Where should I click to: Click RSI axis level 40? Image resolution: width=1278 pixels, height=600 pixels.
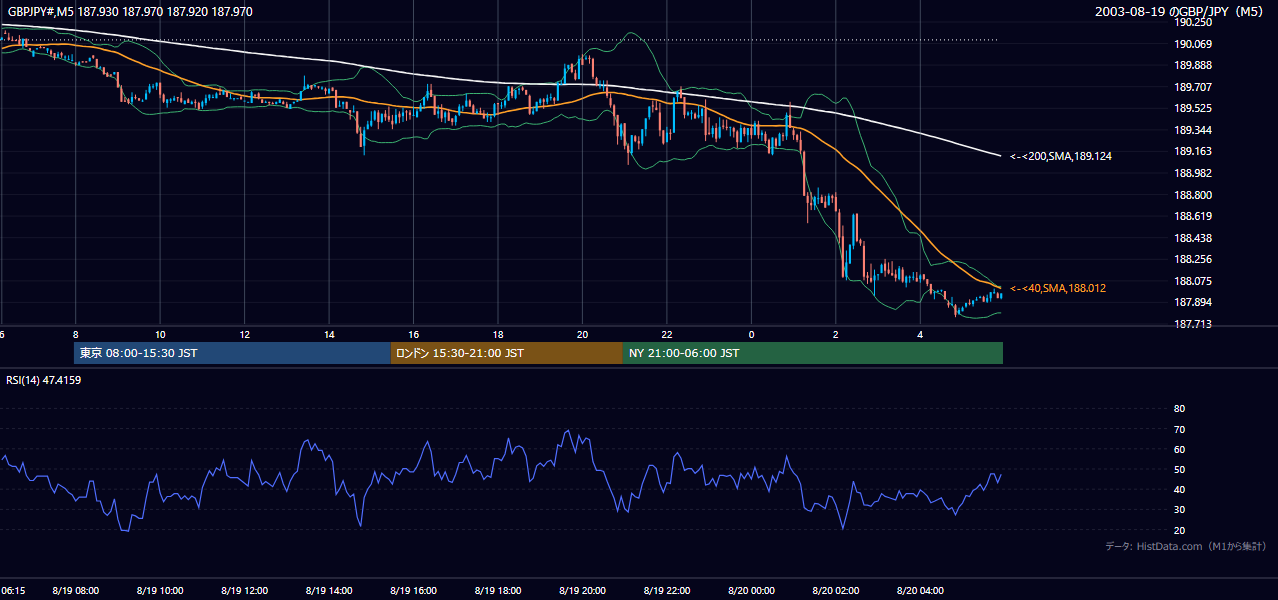1179,489
